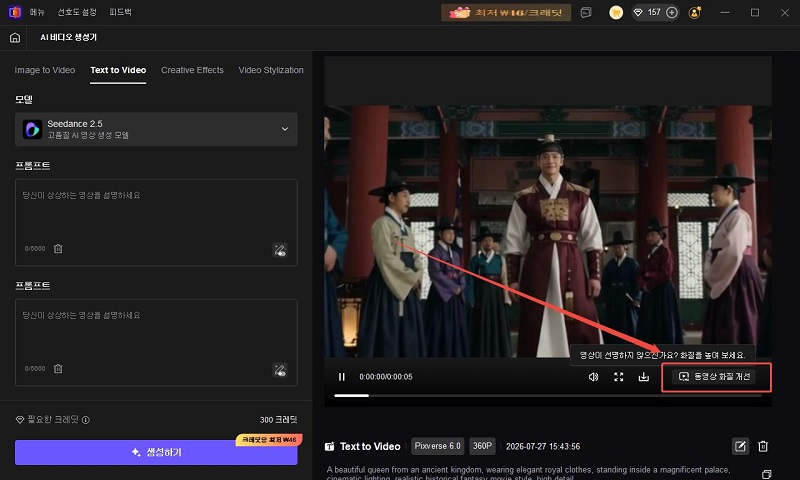Screen dimensions: 800x480
Task: Add credits with the plus icon
Action: pos(672,13)
